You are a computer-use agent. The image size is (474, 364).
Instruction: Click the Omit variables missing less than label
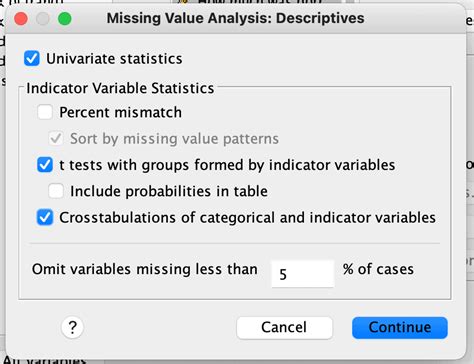(x=145, y=269)
